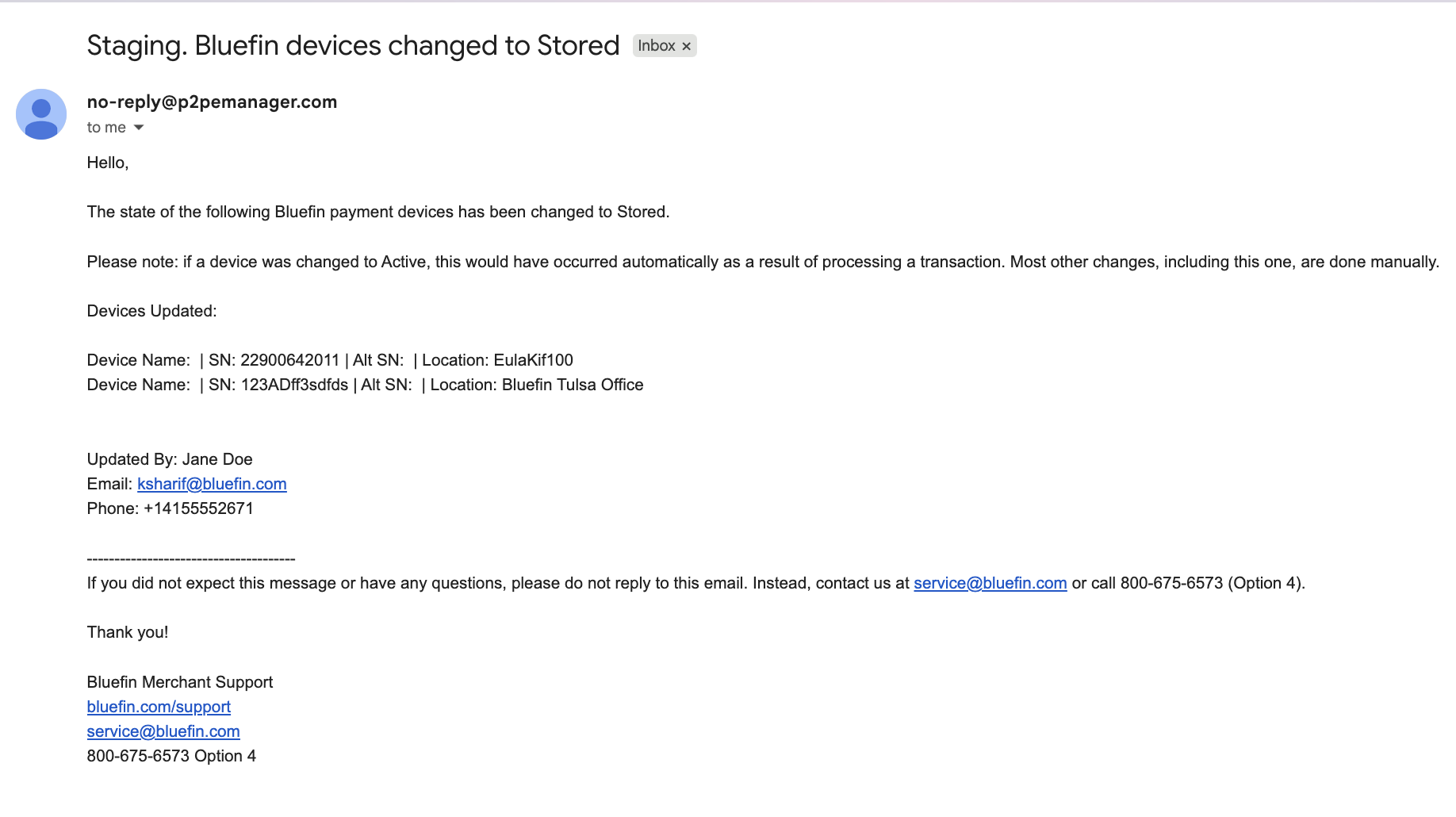Click service@bluefin.com link in the notice paragraph
Viewport: 1456px width, 817px height.
(x=990, y=583)
